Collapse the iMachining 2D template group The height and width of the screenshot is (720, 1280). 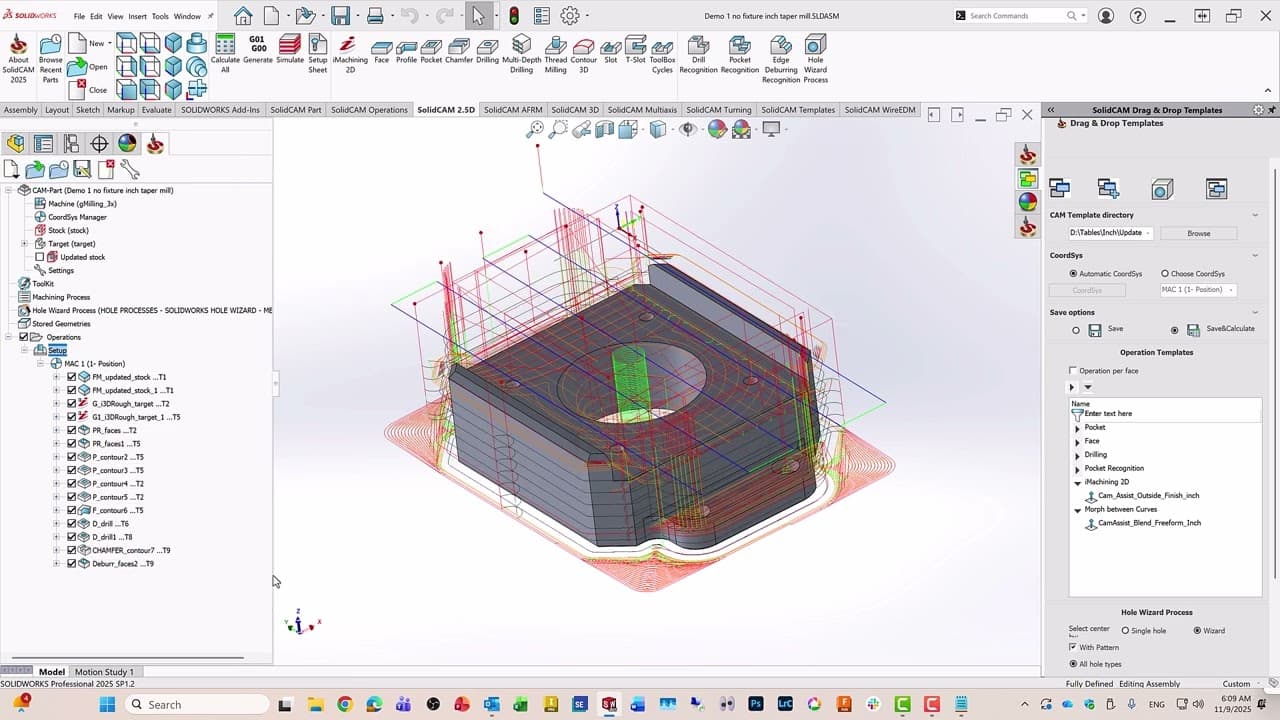pyautogui.click(x=1077, y=483)
